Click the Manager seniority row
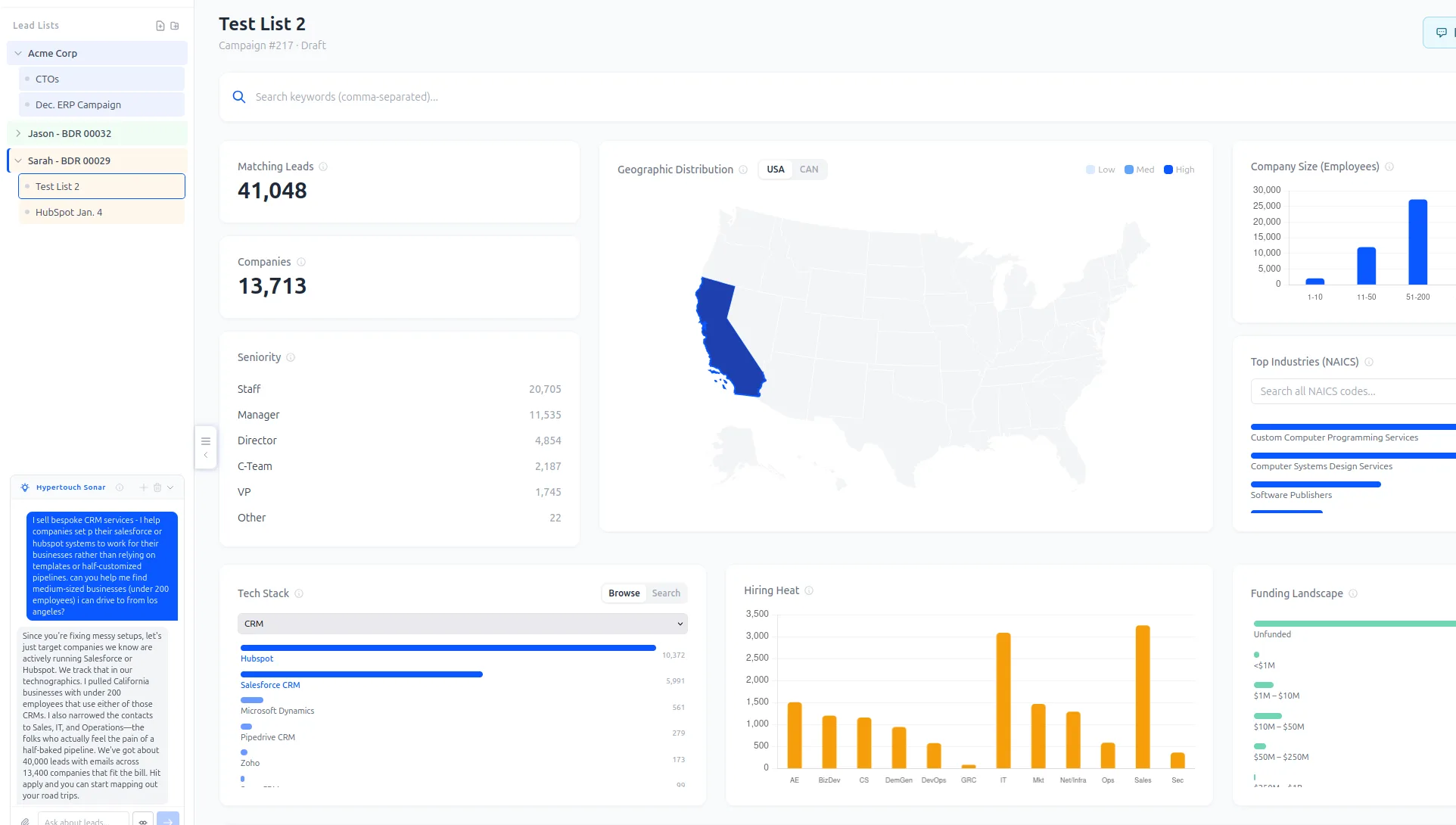 click(x=400, y=415)
